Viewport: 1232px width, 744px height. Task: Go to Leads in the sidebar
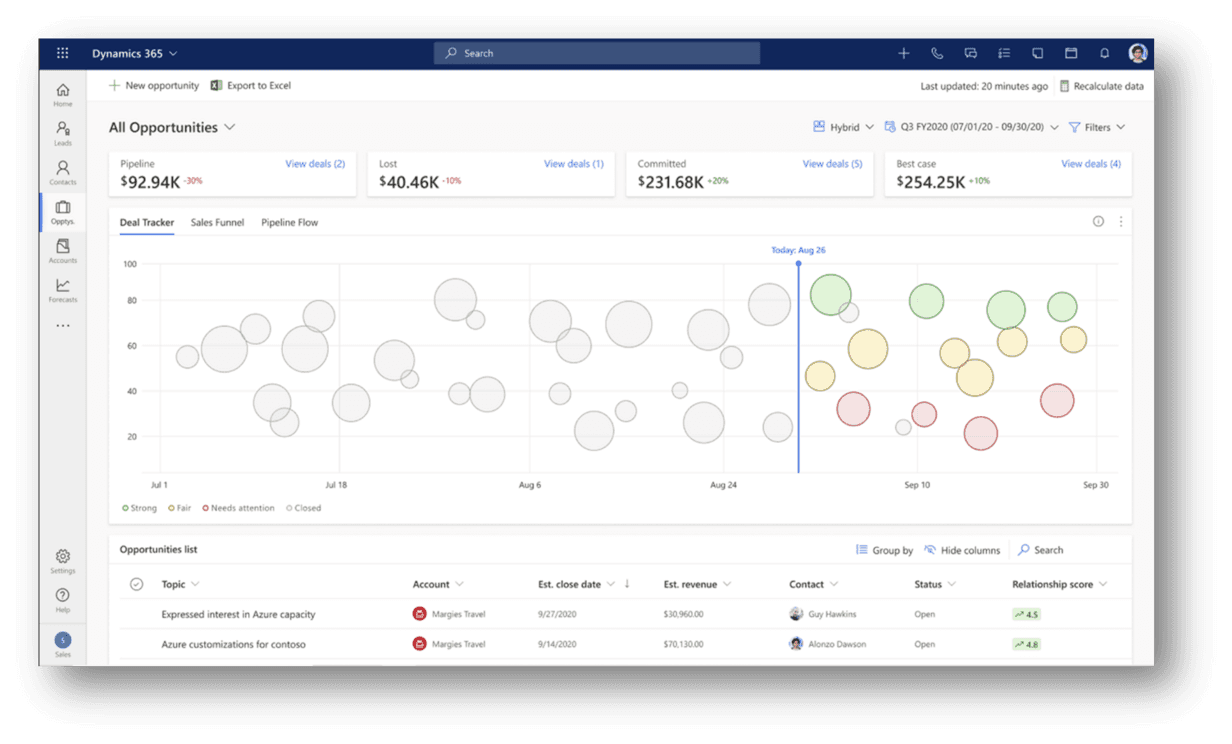pyautogui.click(x=63, y=133)
